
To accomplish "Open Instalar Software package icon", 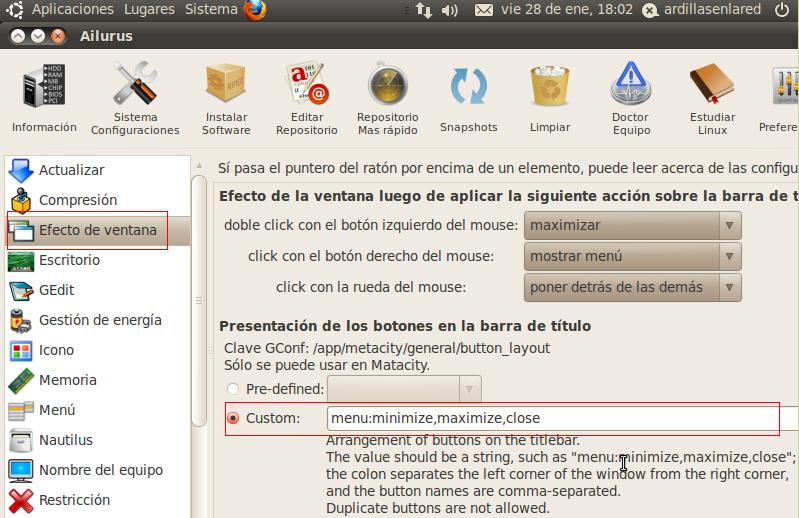I will pos(226,83).
